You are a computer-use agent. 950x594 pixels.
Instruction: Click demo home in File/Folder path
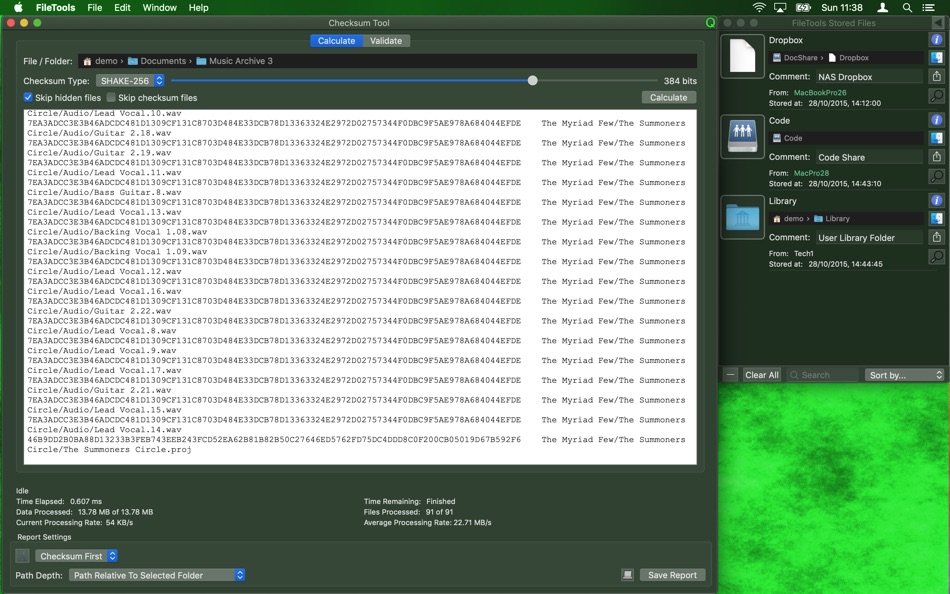pos(100,61)
